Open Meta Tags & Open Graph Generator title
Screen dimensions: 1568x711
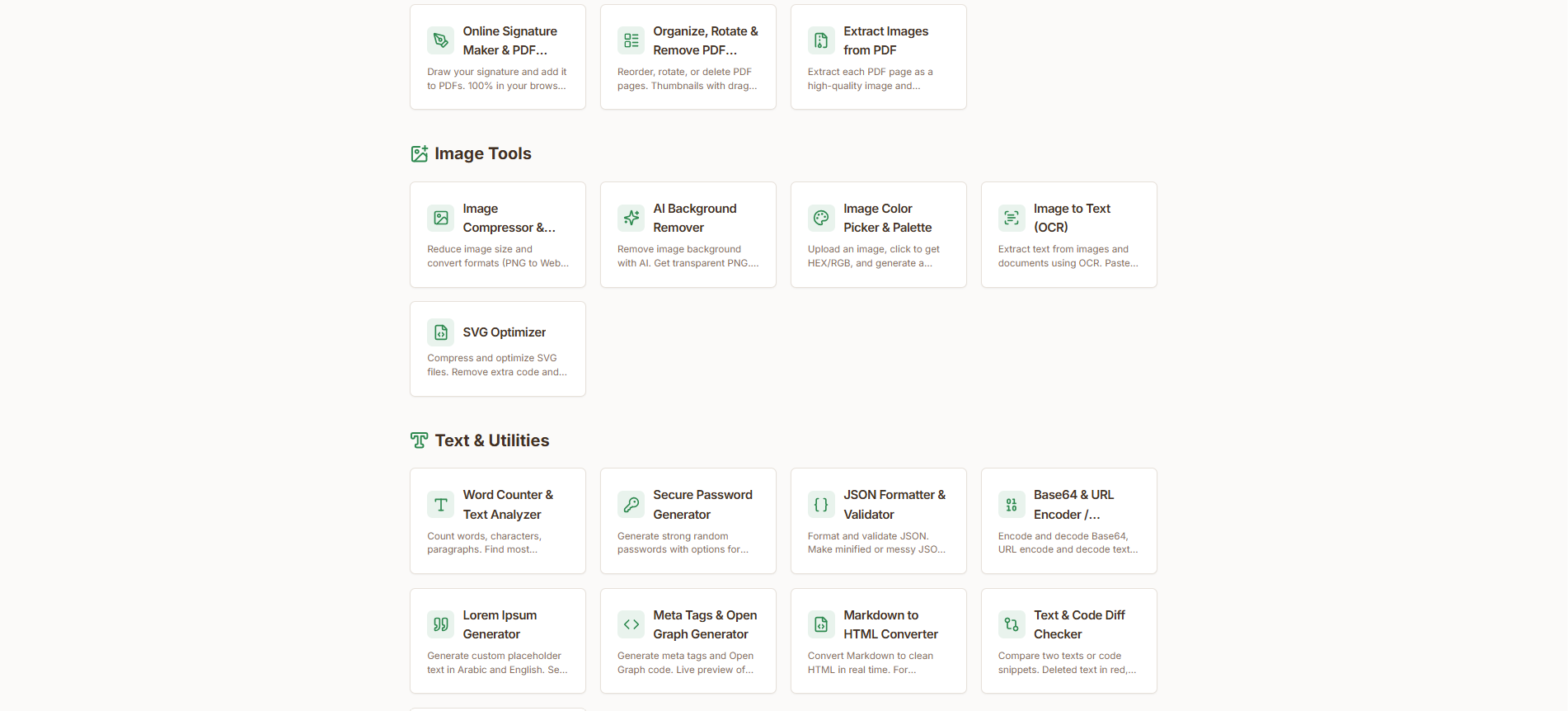click(706, 624)
